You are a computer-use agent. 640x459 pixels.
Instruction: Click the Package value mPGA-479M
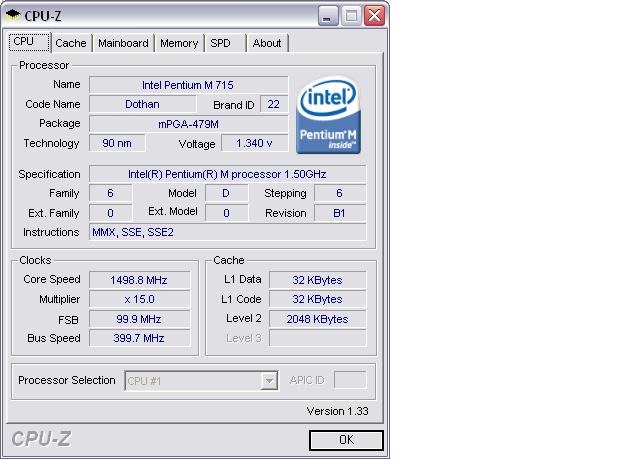(x=189, y=124)
